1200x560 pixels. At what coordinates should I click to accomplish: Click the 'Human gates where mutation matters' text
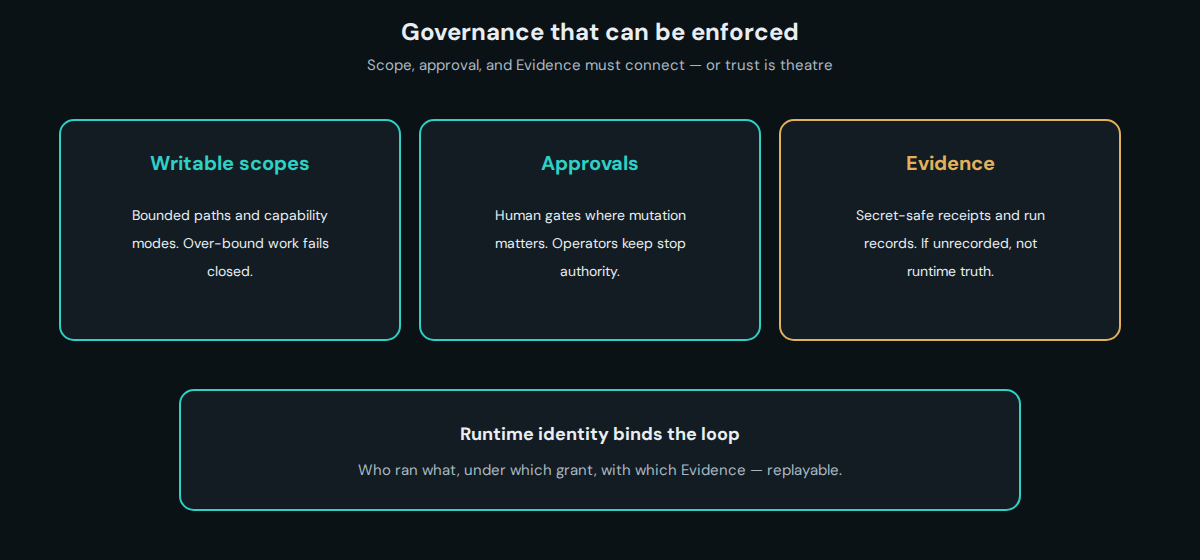point(590,243)
